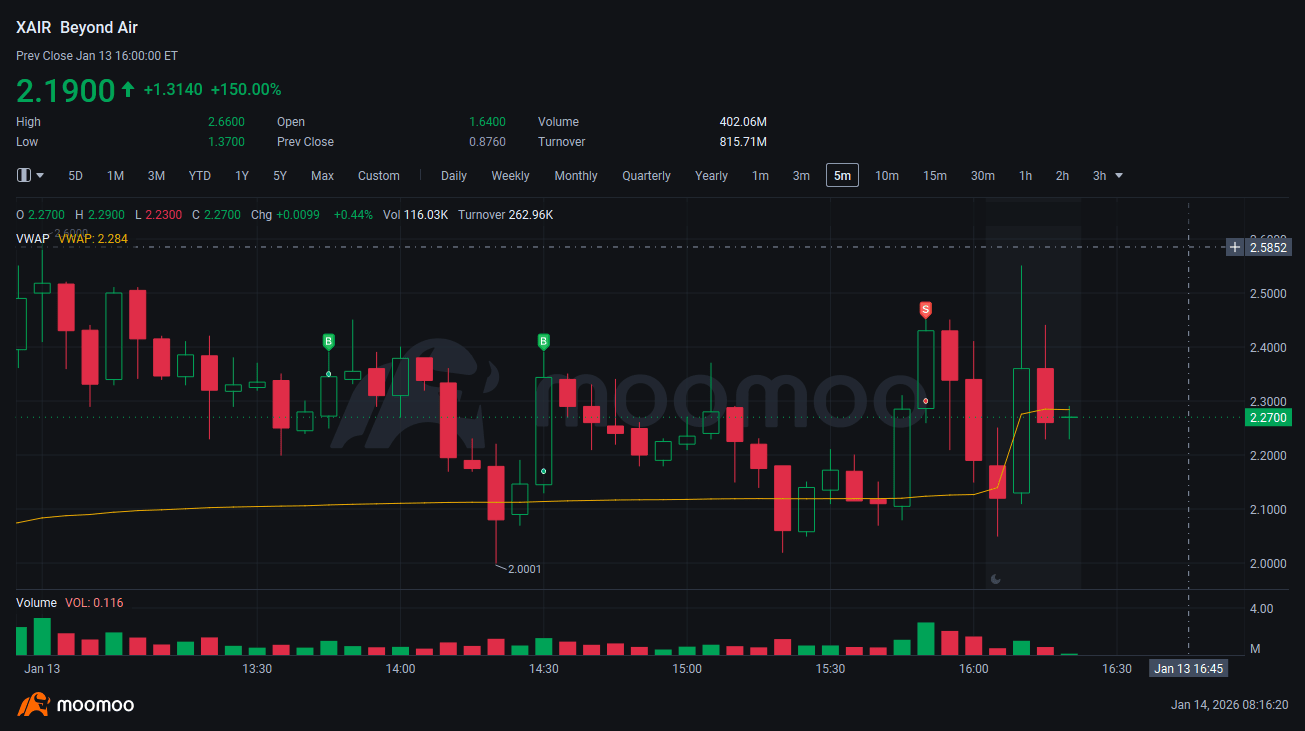This screenshot has height=731, width=1305.
Task: Switch to Daily candles
Action: click(454, 176)
